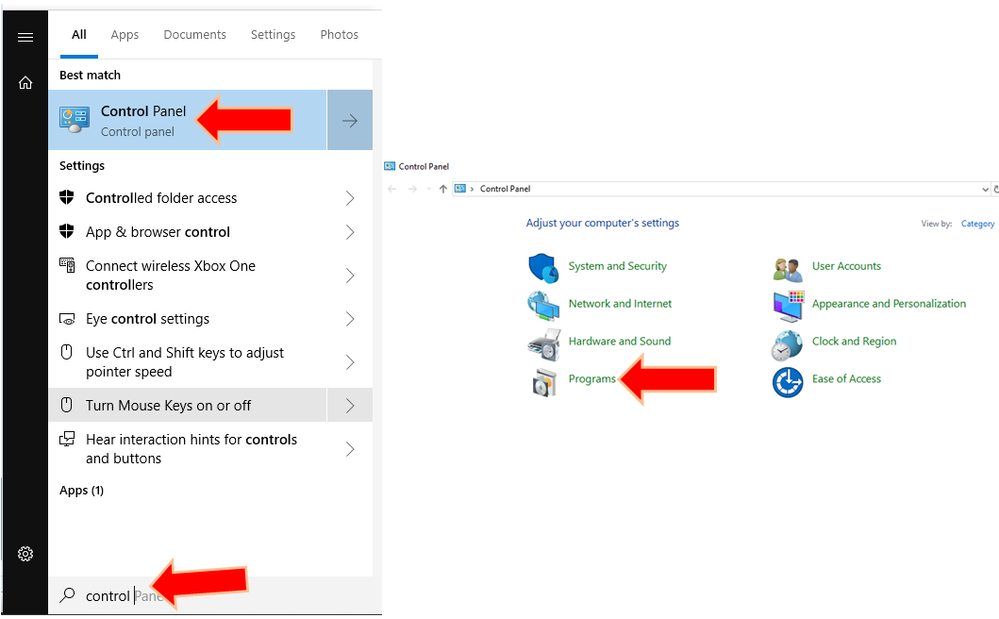Switch to the Apps search tab
This screenshot has height=619, width=999.
click(124, 35)
